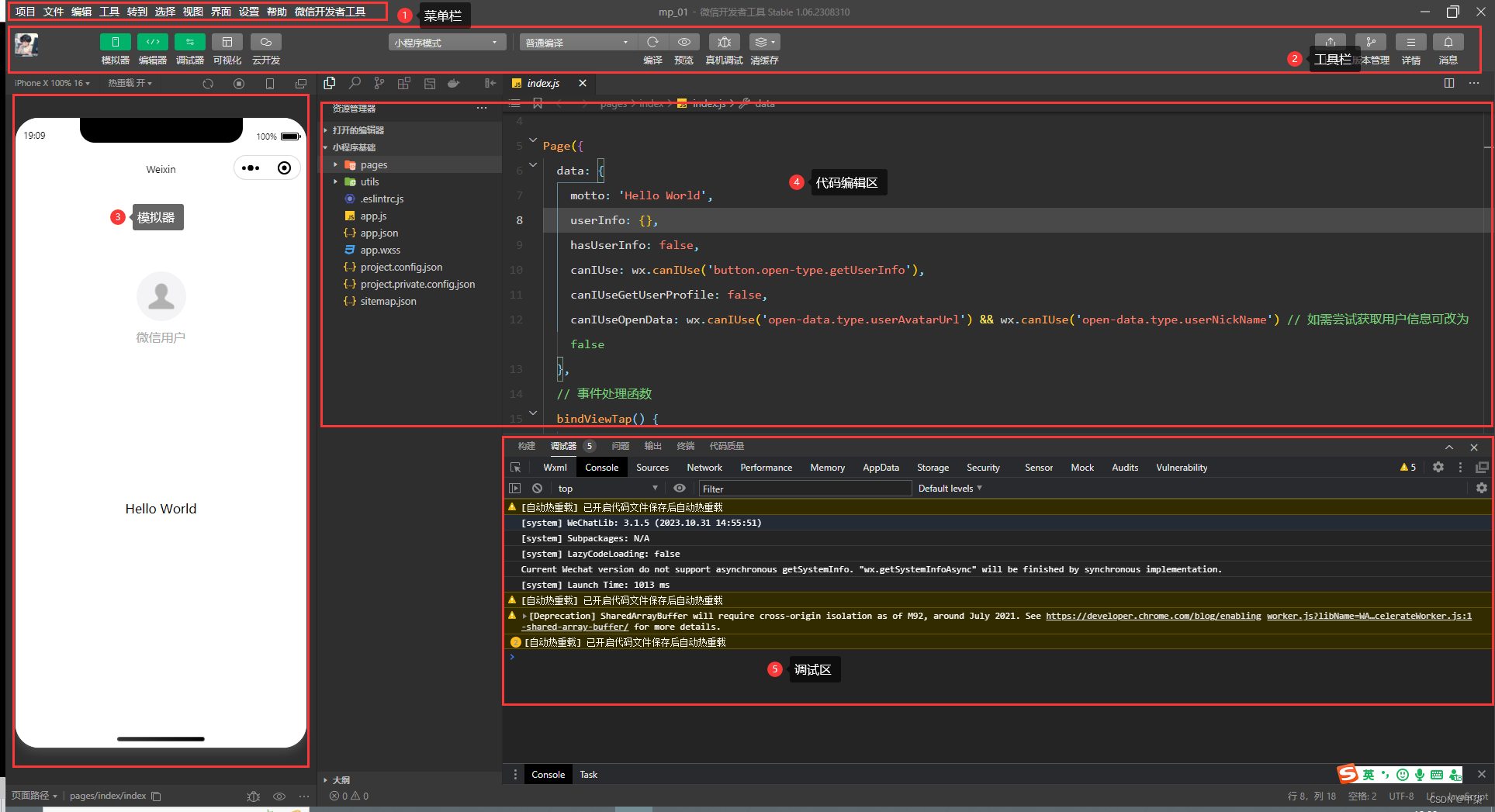Select the index.js editor tab
Viewport: 1495px width, 812px height.
(543, 83)
